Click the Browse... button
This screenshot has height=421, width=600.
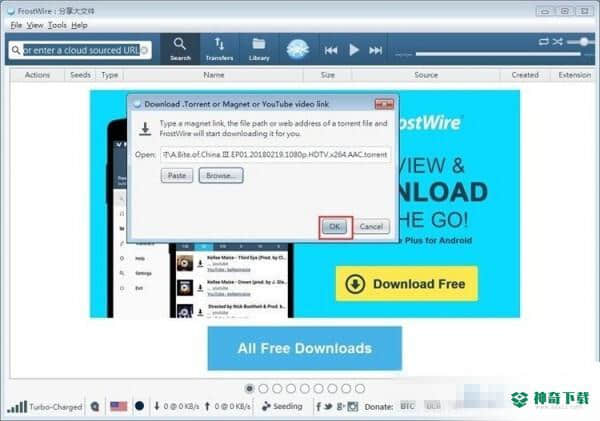(221, 176)
